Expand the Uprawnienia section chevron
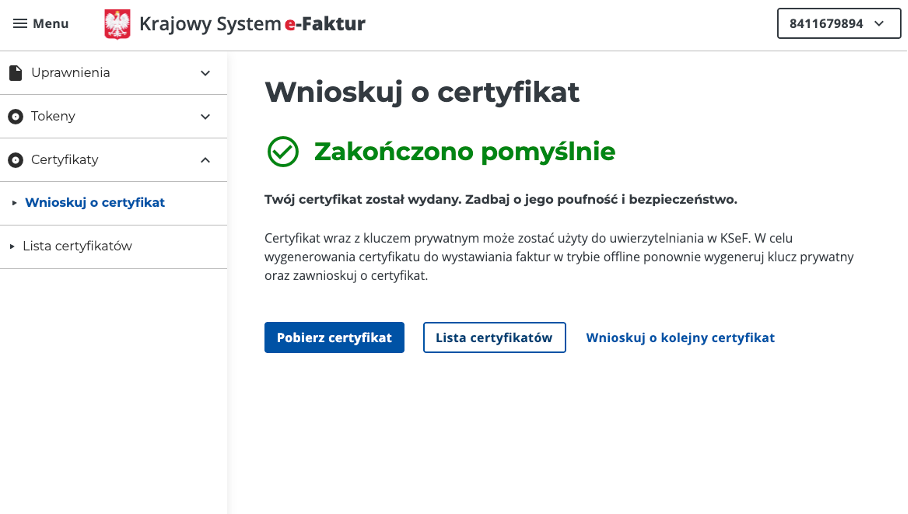 [205, 73]
